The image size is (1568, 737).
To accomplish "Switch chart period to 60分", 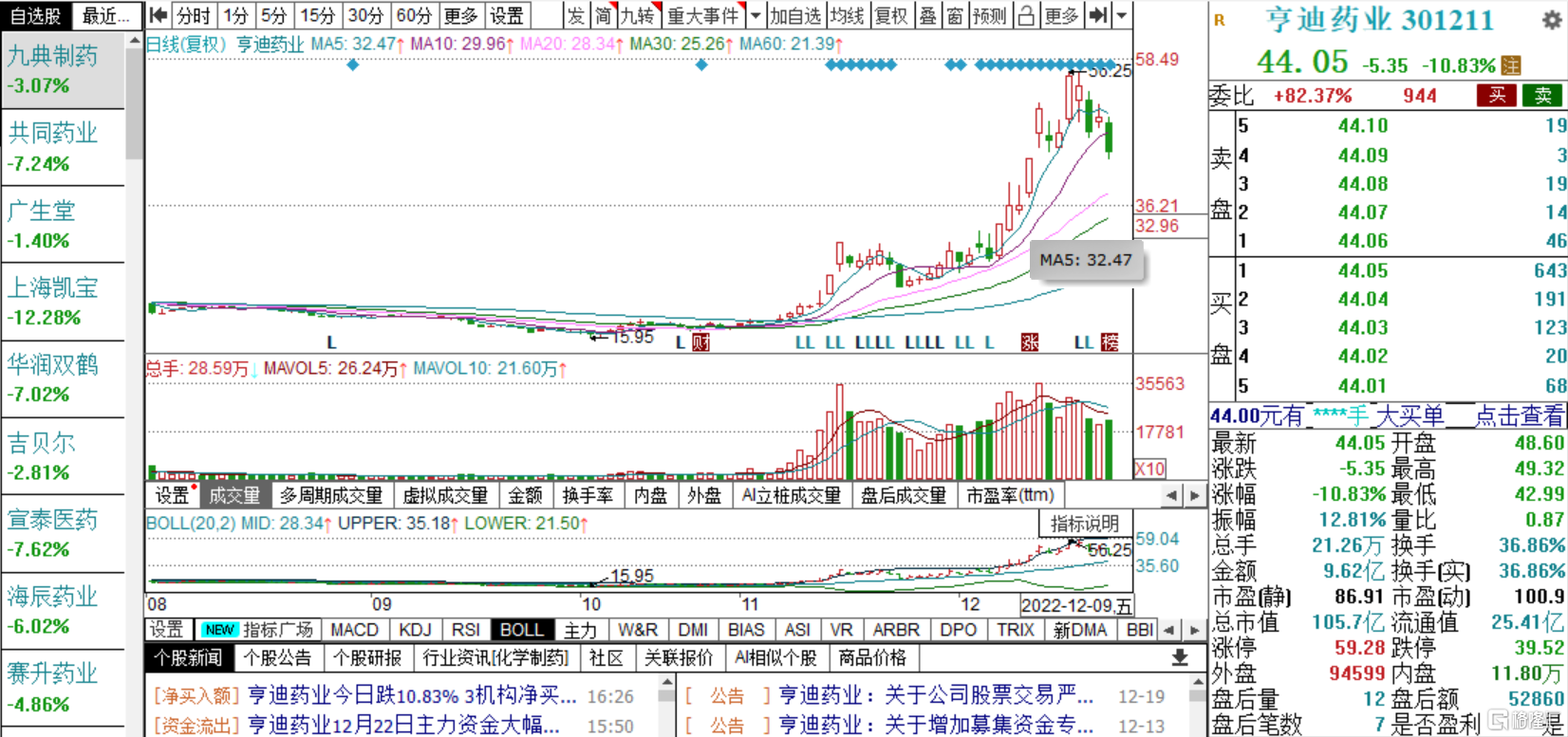I will coord(414,15).
